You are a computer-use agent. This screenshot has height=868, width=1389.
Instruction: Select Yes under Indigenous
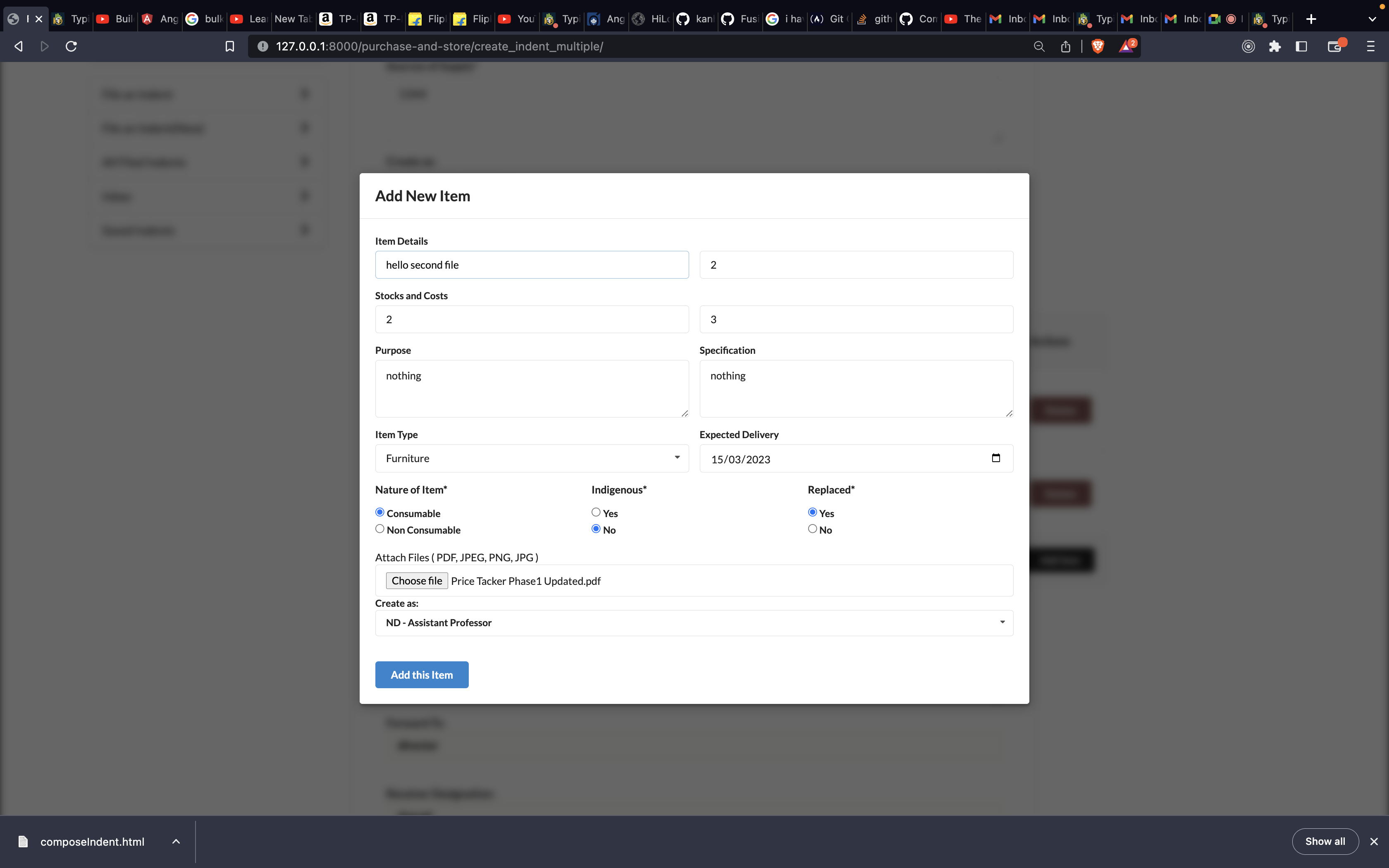coord(596,512)
